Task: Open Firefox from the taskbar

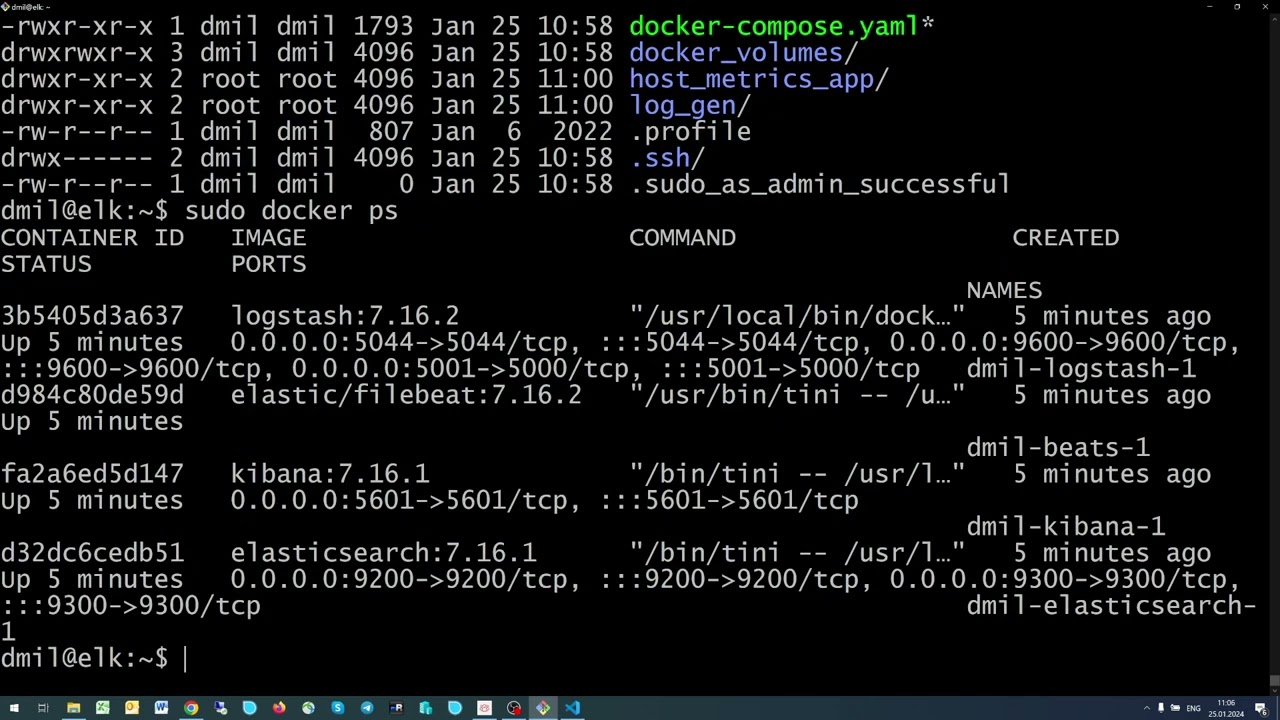Action: pos(279,708)
